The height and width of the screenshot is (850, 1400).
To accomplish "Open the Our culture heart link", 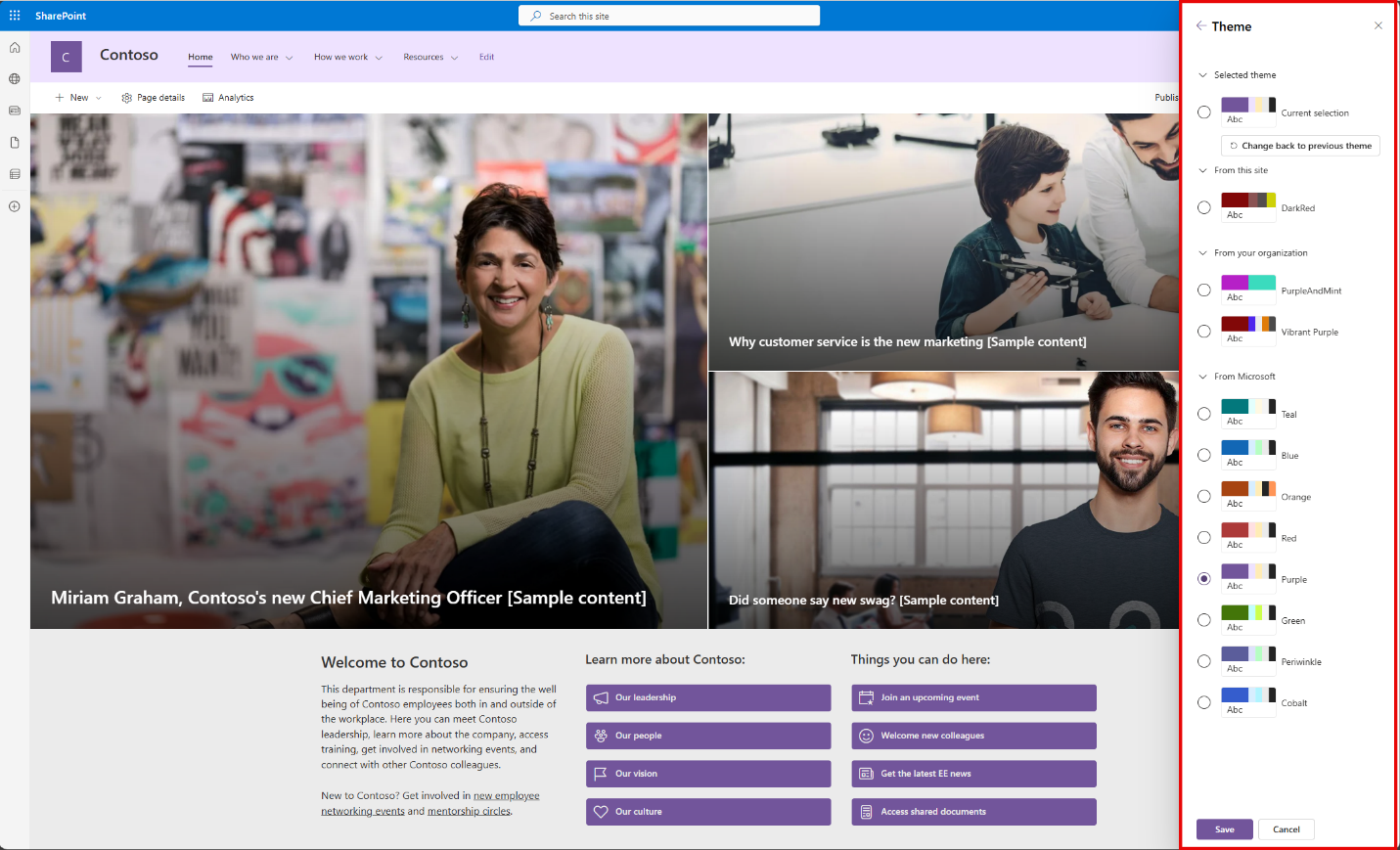I will pyautogui.click(x=708, y=812).
